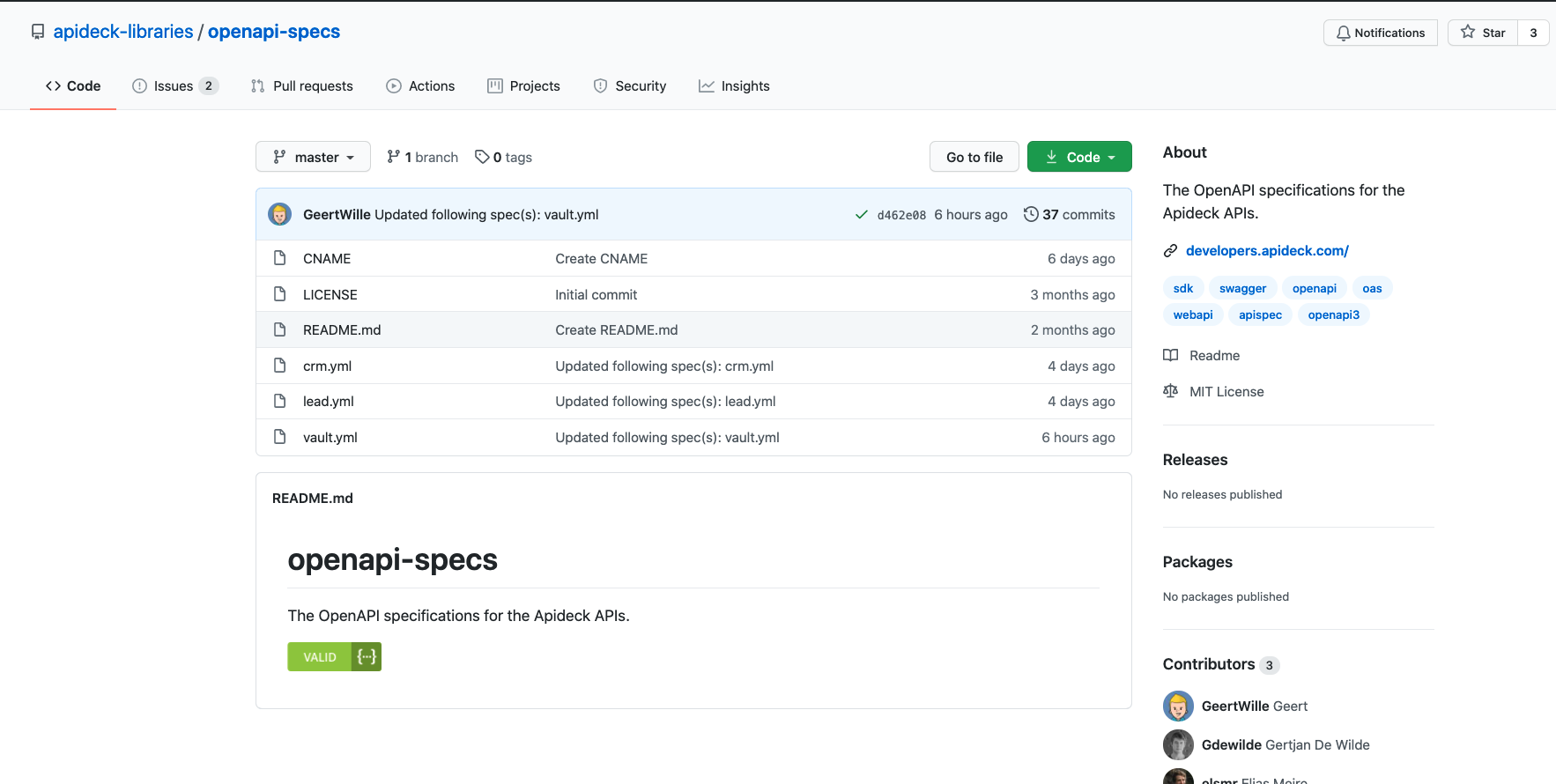Viewport: 1556px width, 784px height.
Task: Click the repository book icon beside apideck-libraries
Action: point(38,32)
